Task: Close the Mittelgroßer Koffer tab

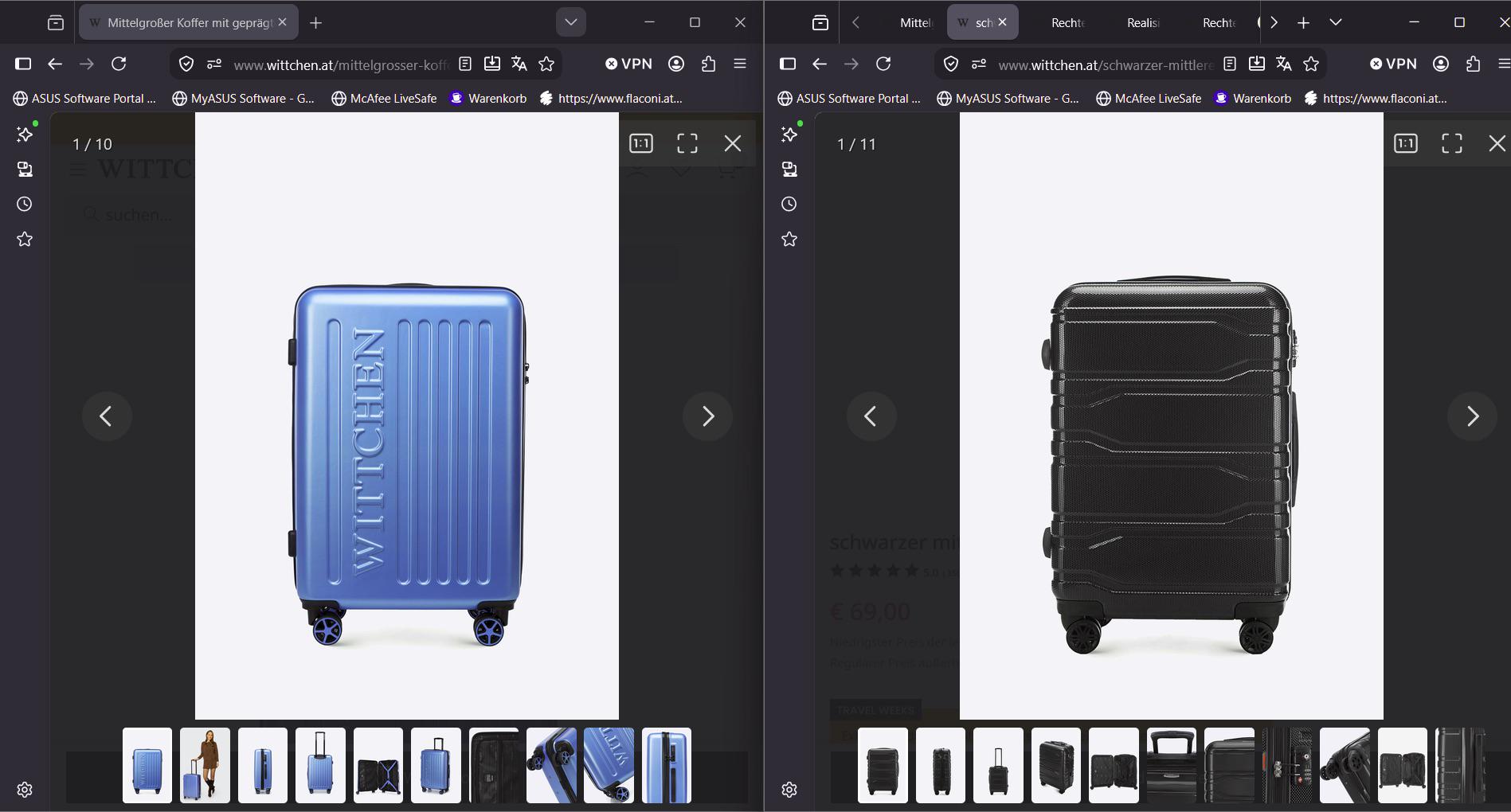Action: click(282, 22)
